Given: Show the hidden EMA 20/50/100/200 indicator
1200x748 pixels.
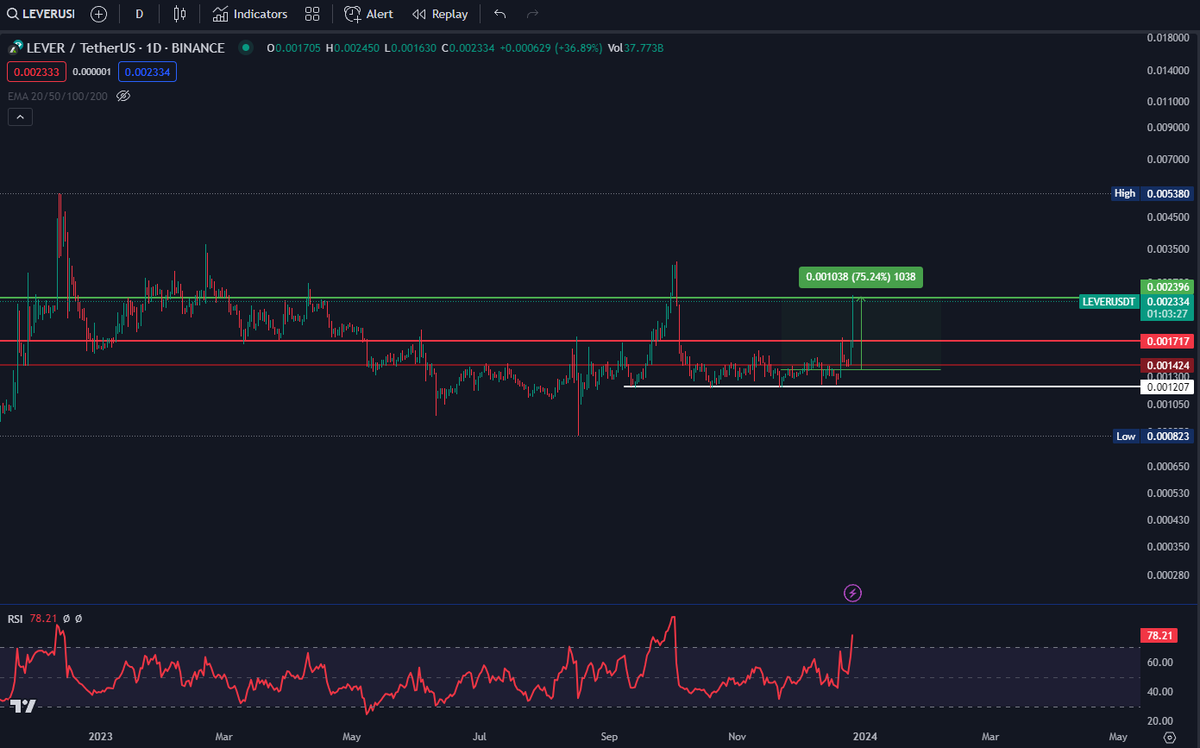Looking at the screenshot, I should (124, 96).
